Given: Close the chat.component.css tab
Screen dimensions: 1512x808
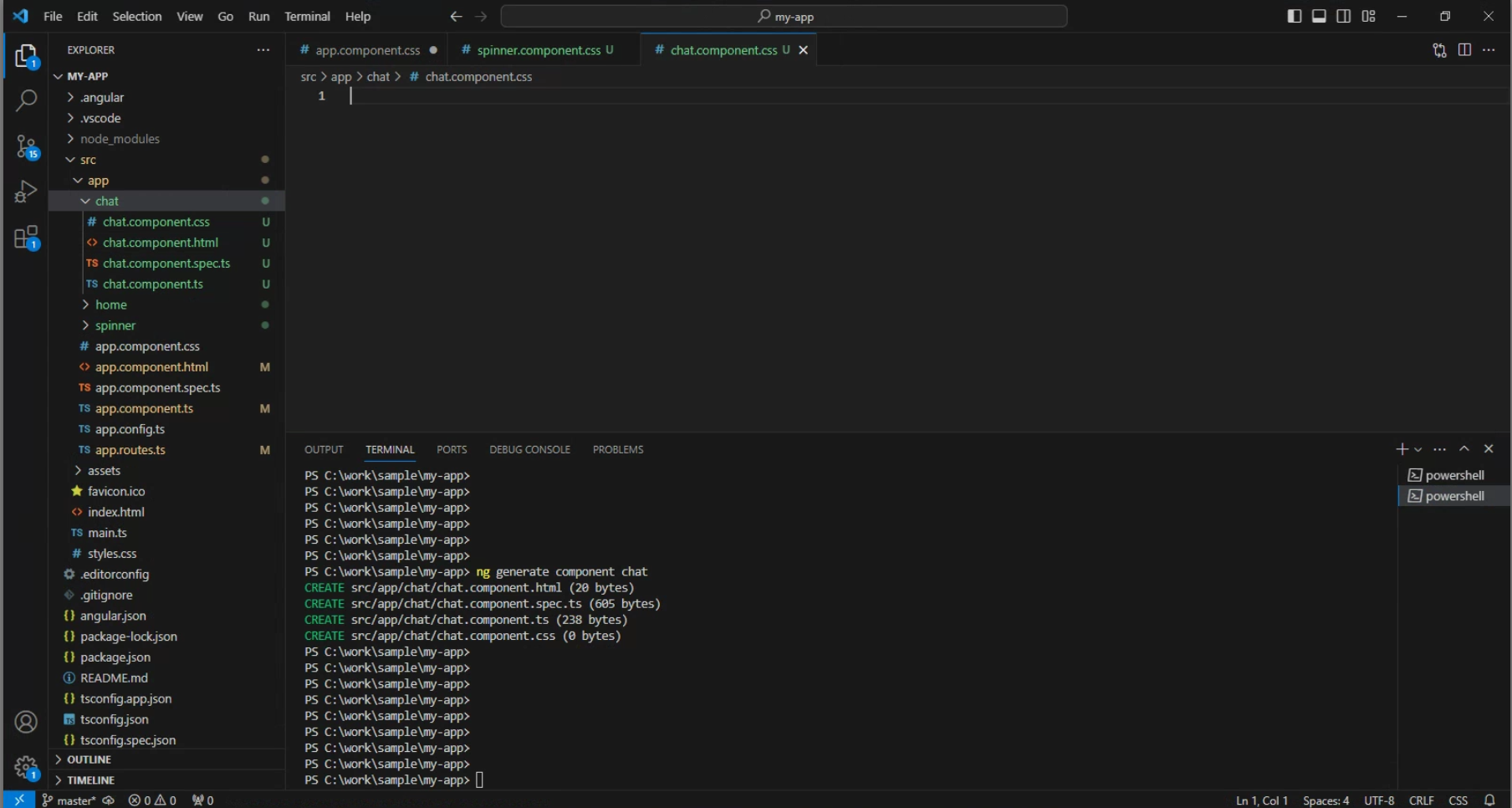Looking at the screenshot, I should click(x=803, y=50).
